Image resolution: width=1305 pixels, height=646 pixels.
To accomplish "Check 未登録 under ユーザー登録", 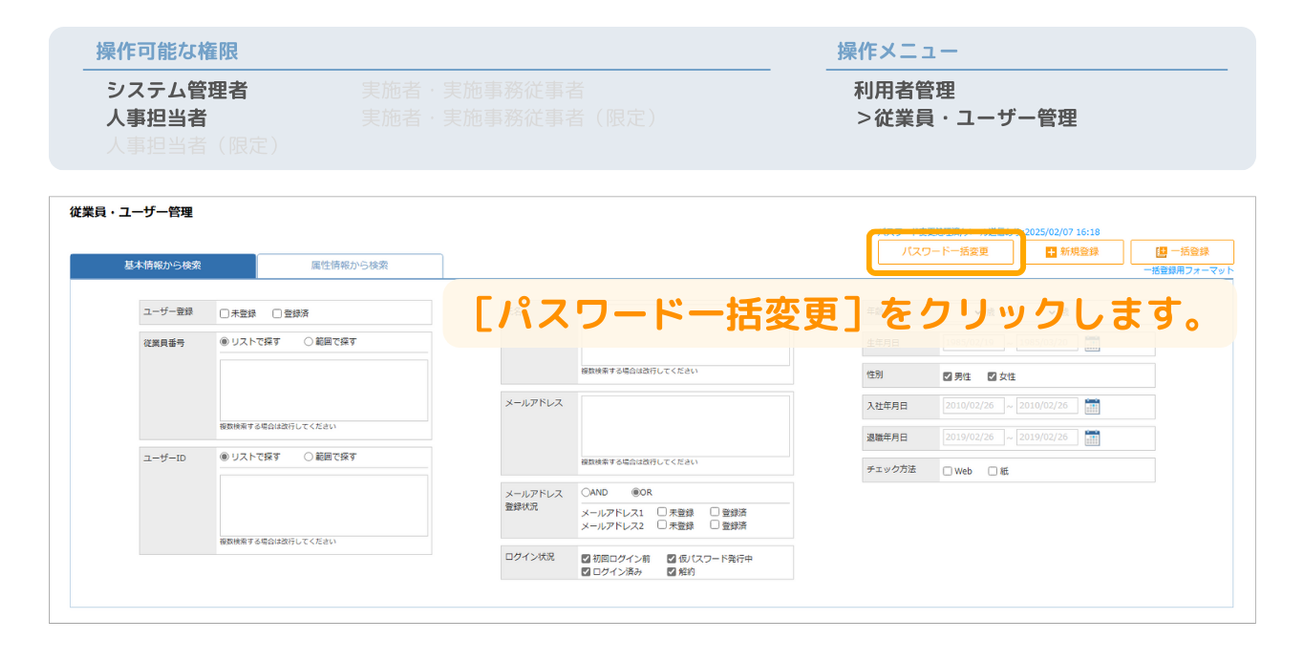I will 225,313.
